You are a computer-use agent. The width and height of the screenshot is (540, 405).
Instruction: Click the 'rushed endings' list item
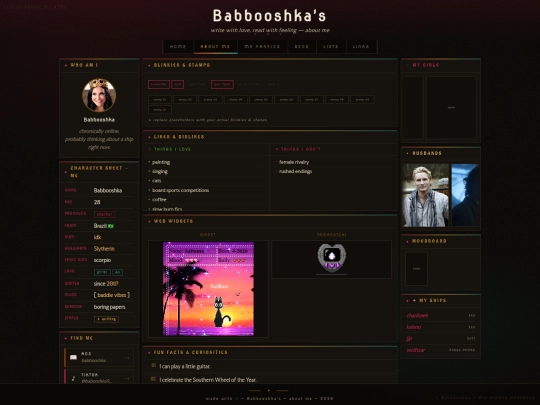click(295, 172)
